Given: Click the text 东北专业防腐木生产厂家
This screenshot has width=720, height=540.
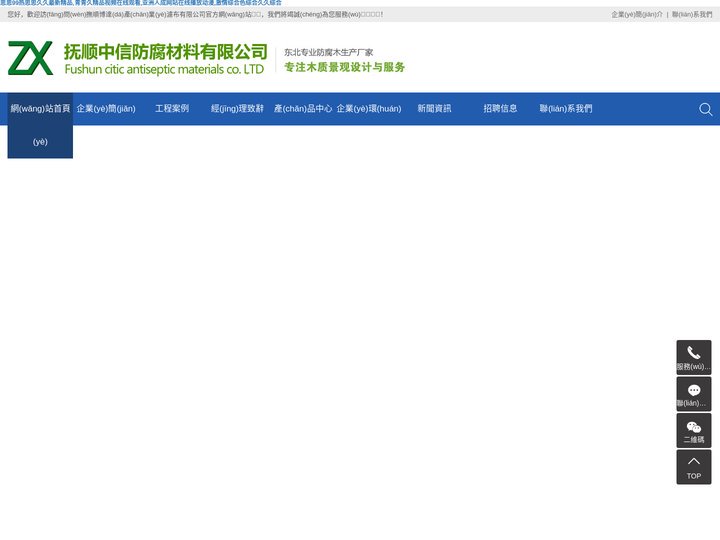Looking at the screenshot, I should pos(329,52).
